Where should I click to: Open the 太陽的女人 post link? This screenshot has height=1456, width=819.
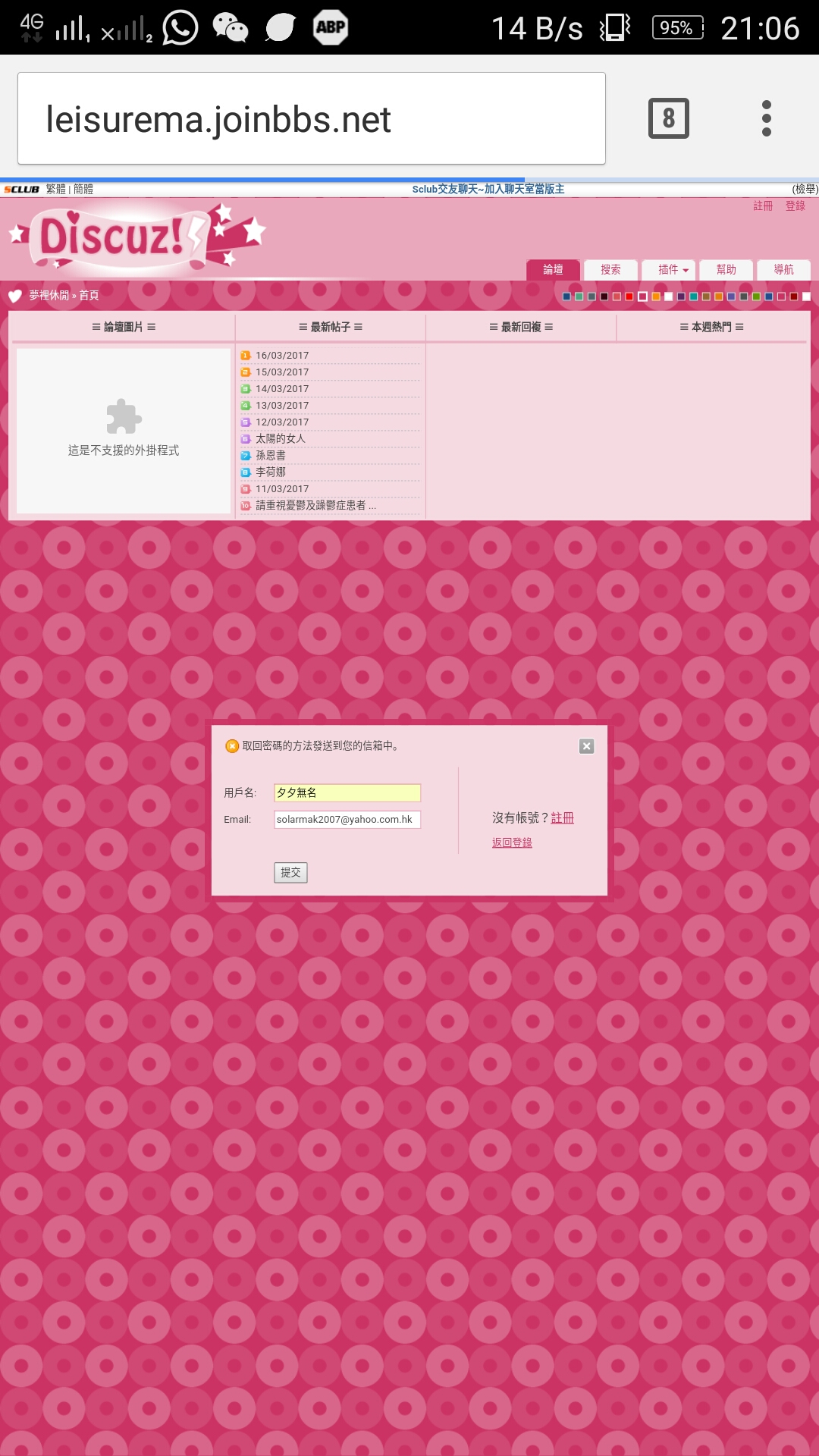point(281,438)
